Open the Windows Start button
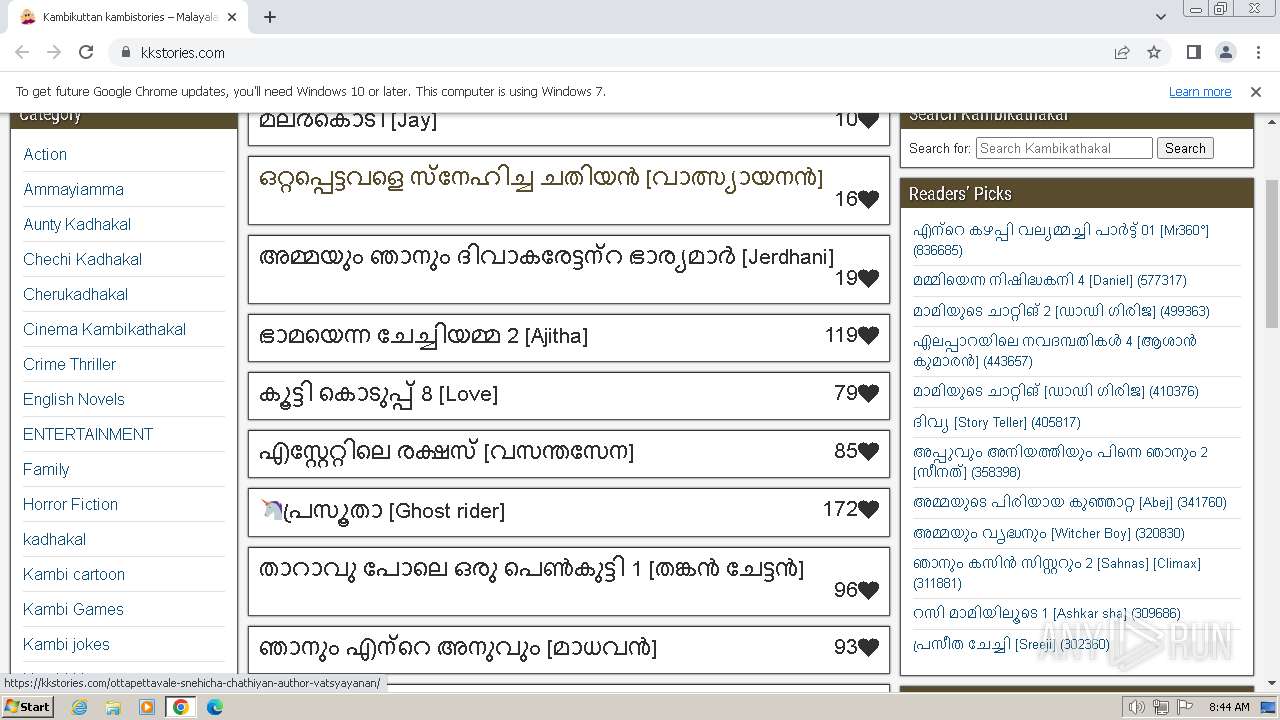Screen dimensions: 1280x720 pos(27,706)
